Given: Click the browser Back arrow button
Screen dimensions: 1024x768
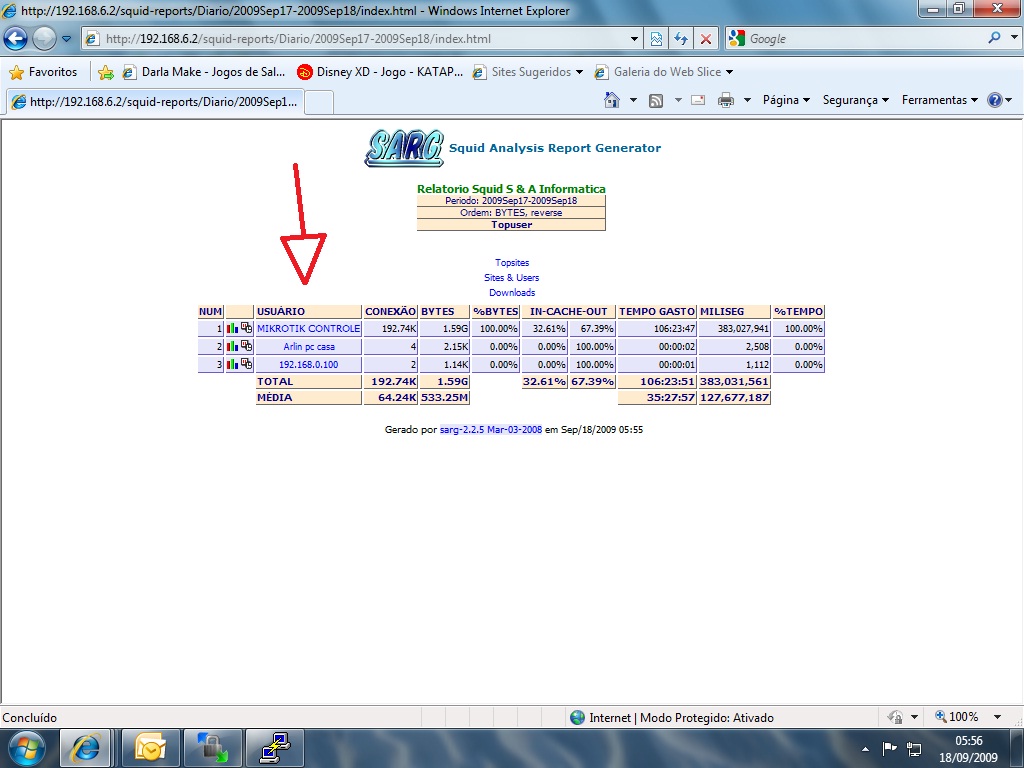Looking at the screenshot, I should [15, 39].
